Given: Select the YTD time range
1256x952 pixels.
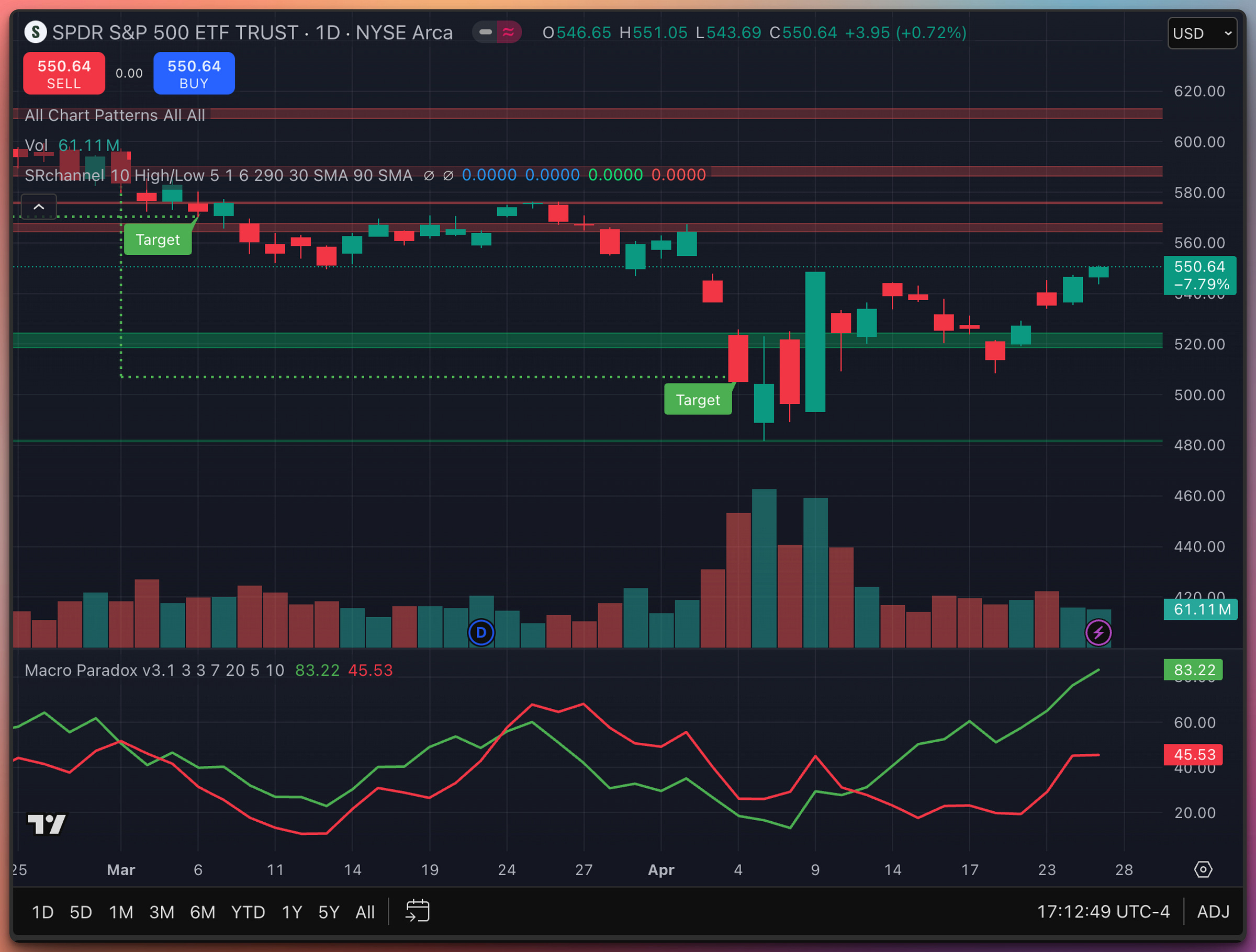Looking at the screenshot, I should pos(248,912).
